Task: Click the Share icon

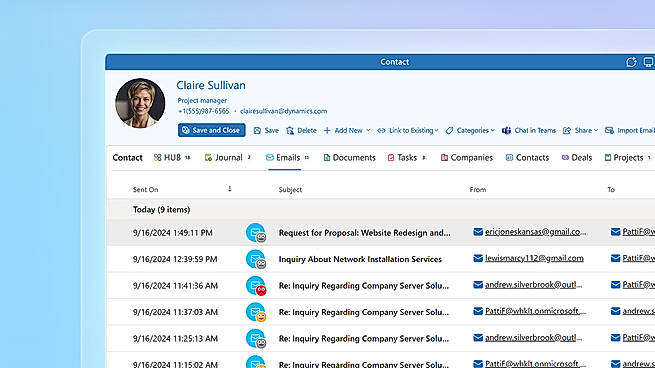Action: [x=567, y=131]
